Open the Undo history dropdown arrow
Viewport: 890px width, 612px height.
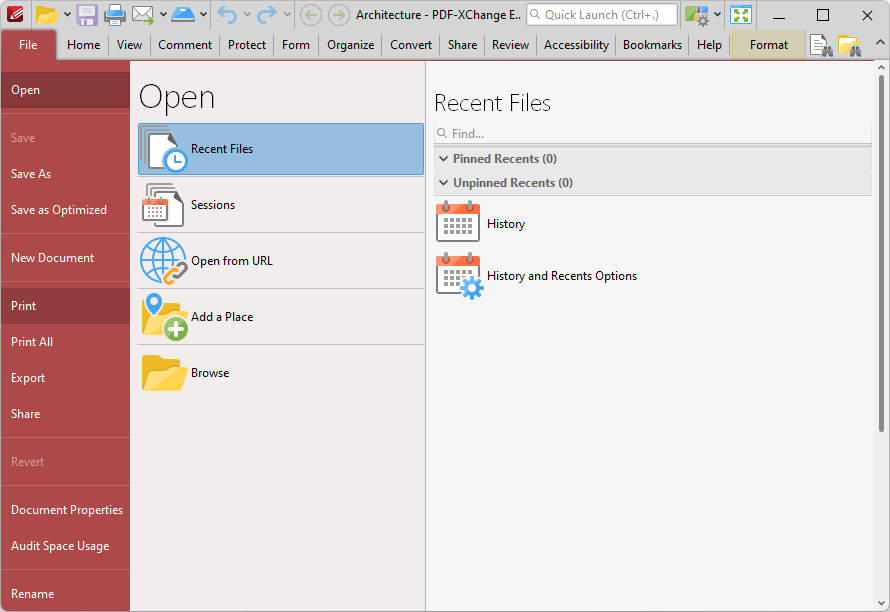(x=247, y=15)
